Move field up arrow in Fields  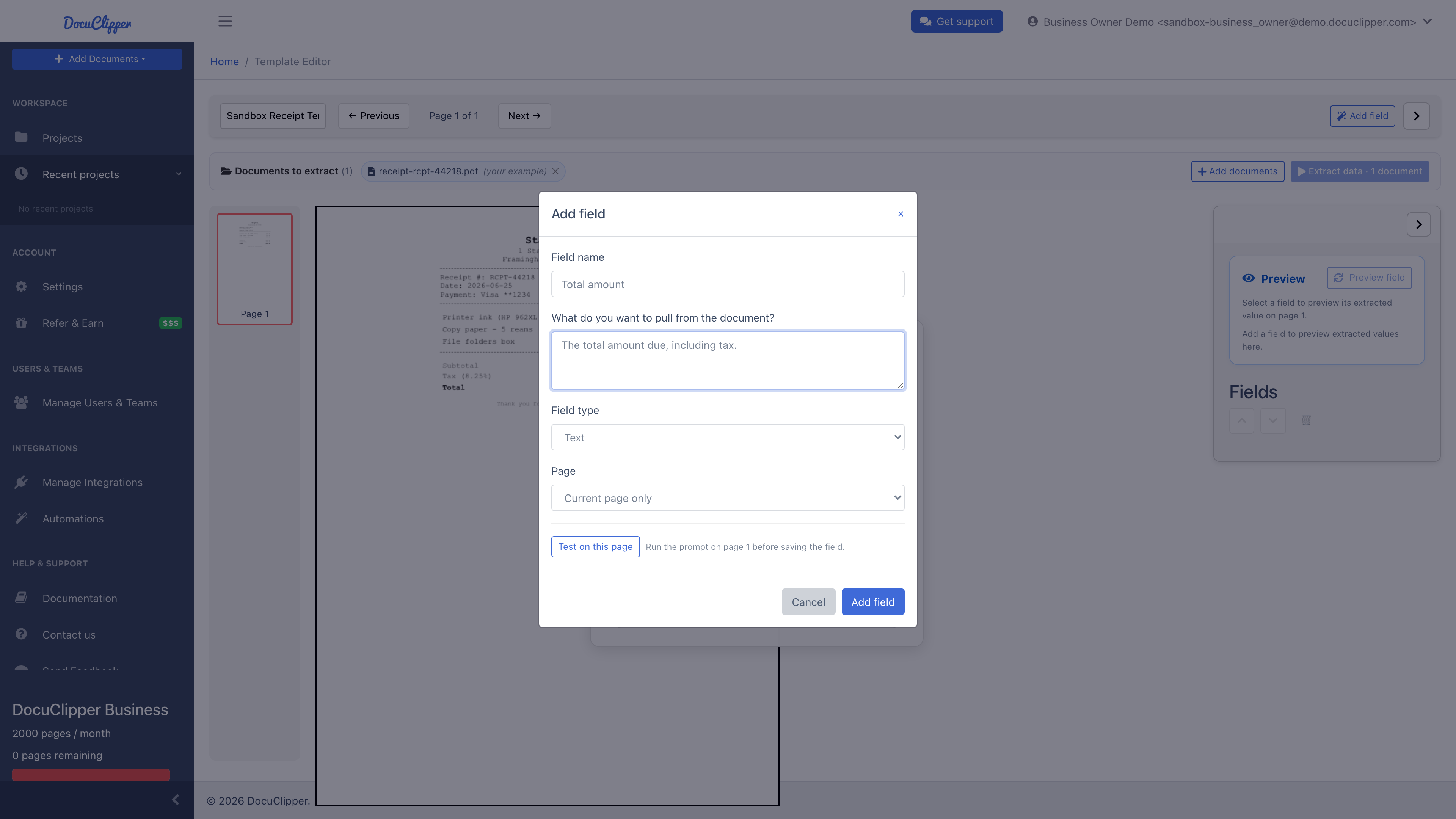(x=1242, y=420)
